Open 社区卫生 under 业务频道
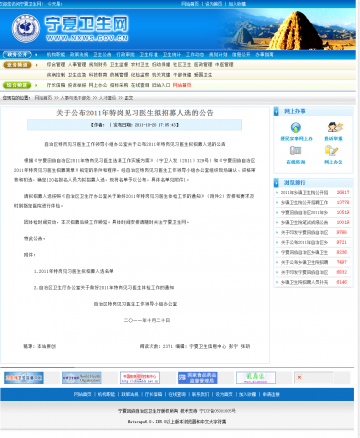 [x=182, y=65]
